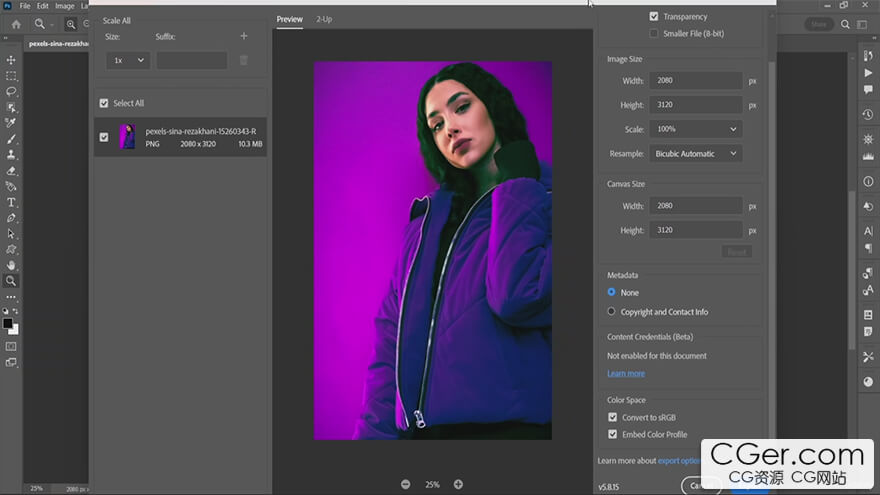Click the Canvas Size Height field
The image size is (880, 495).
click(695, 230)
